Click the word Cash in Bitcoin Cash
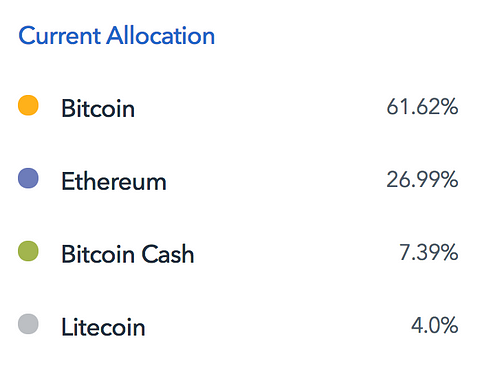The width and height of the screenshot is (480, 370). pos(168,254)
